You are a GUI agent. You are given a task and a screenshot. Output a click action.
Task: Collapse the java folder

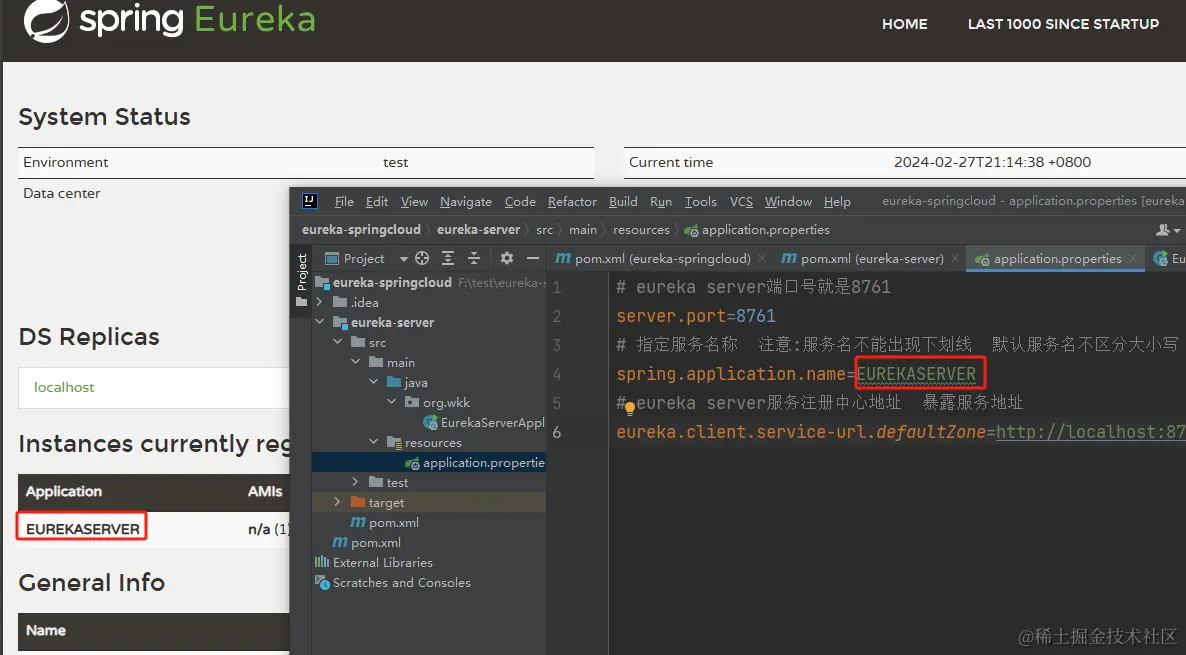pos(374,382)
